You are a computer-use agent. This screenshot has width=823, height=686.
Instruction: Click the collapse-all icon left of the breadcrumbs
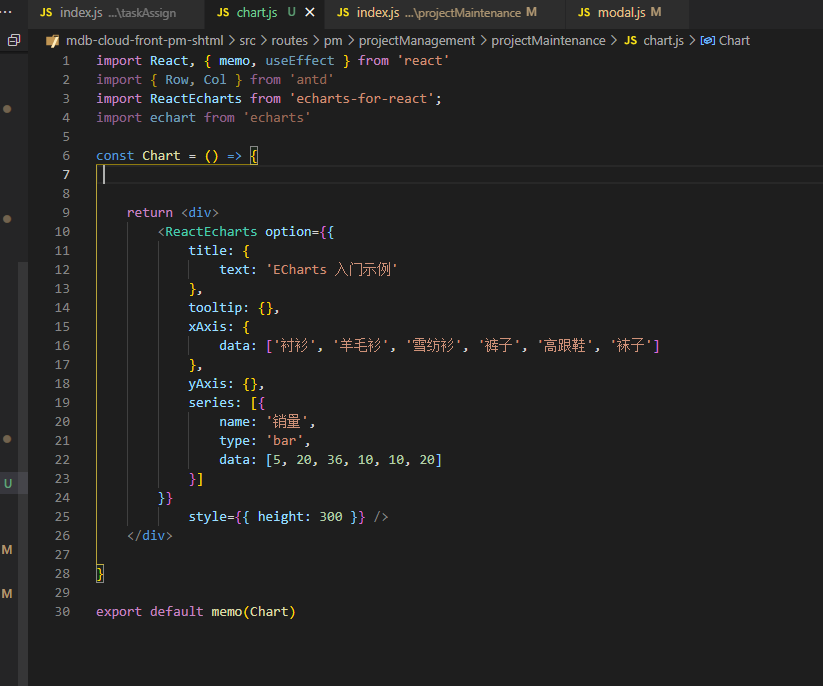tap(14, 40)
